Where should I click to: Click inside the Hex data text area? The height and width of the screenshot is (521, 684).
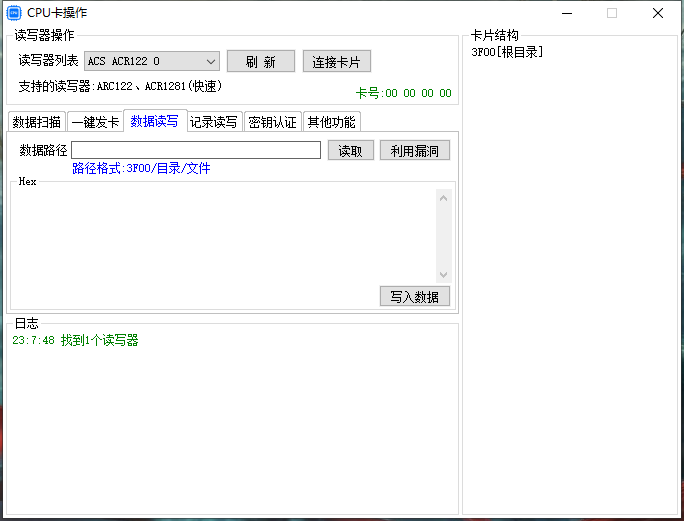click(225, 236)
